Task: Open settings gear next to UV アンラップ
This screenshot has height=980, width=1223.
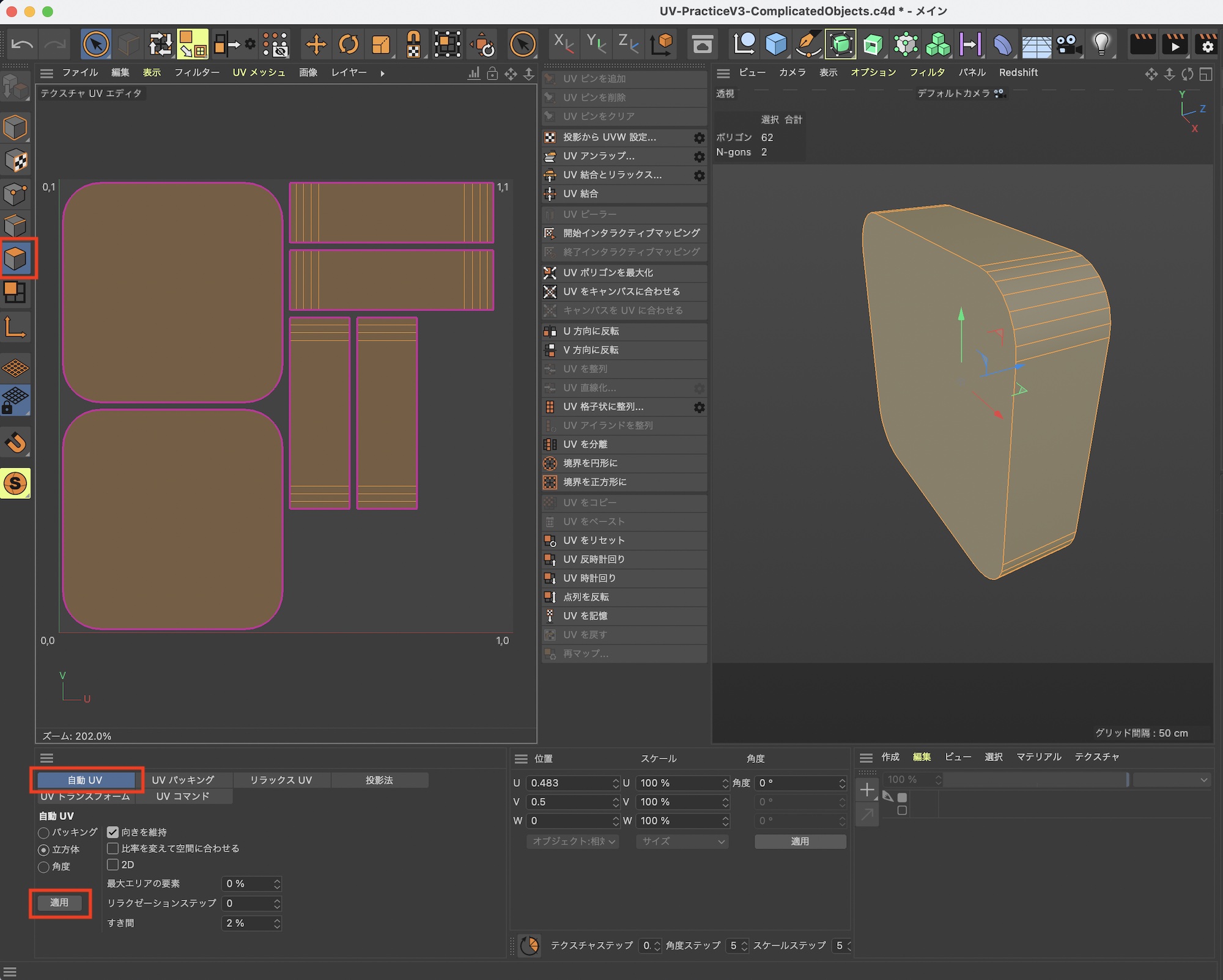Action: tap(699, 157)
